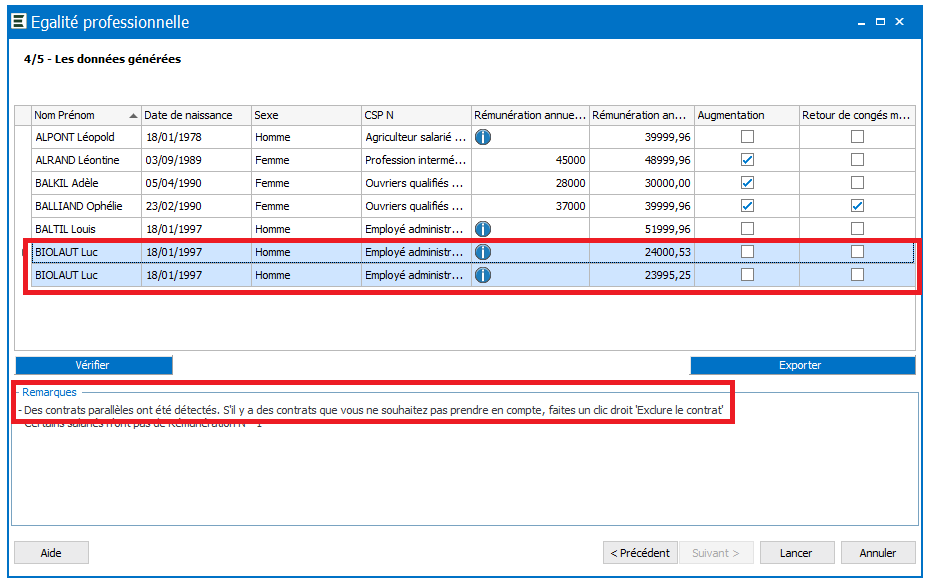Tick Retour de congés for BIOLAUT Luc row 23995,25

click(857, 275)
